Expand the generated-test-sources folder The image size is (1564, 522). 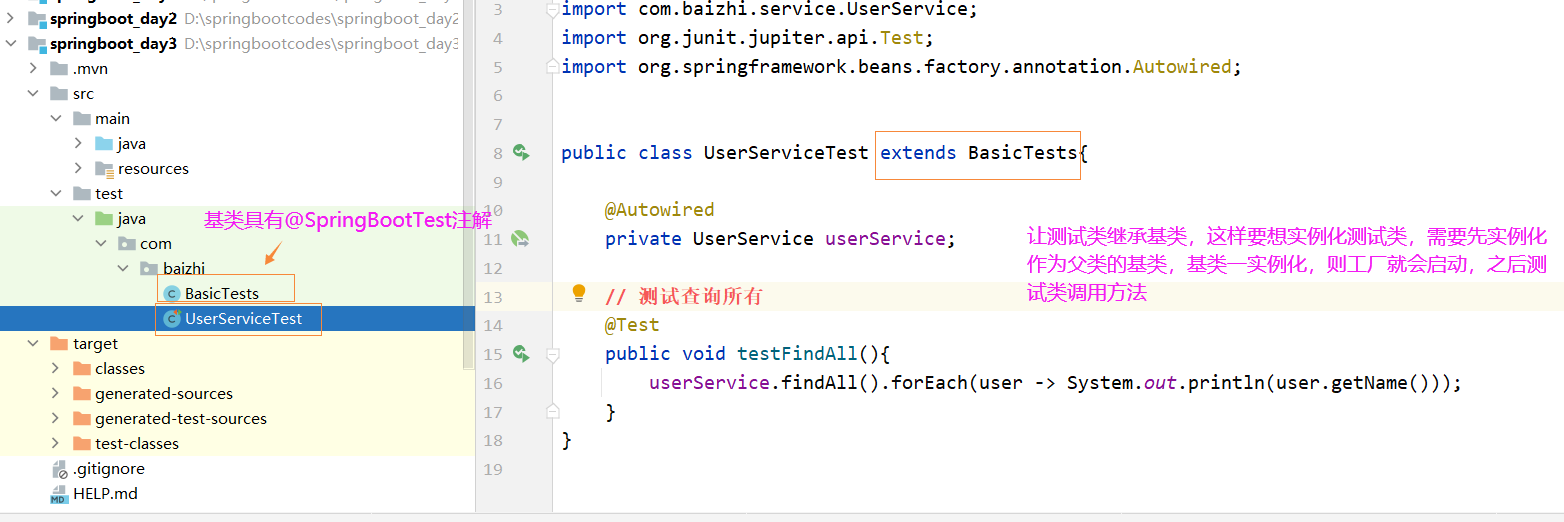[56, 418]
